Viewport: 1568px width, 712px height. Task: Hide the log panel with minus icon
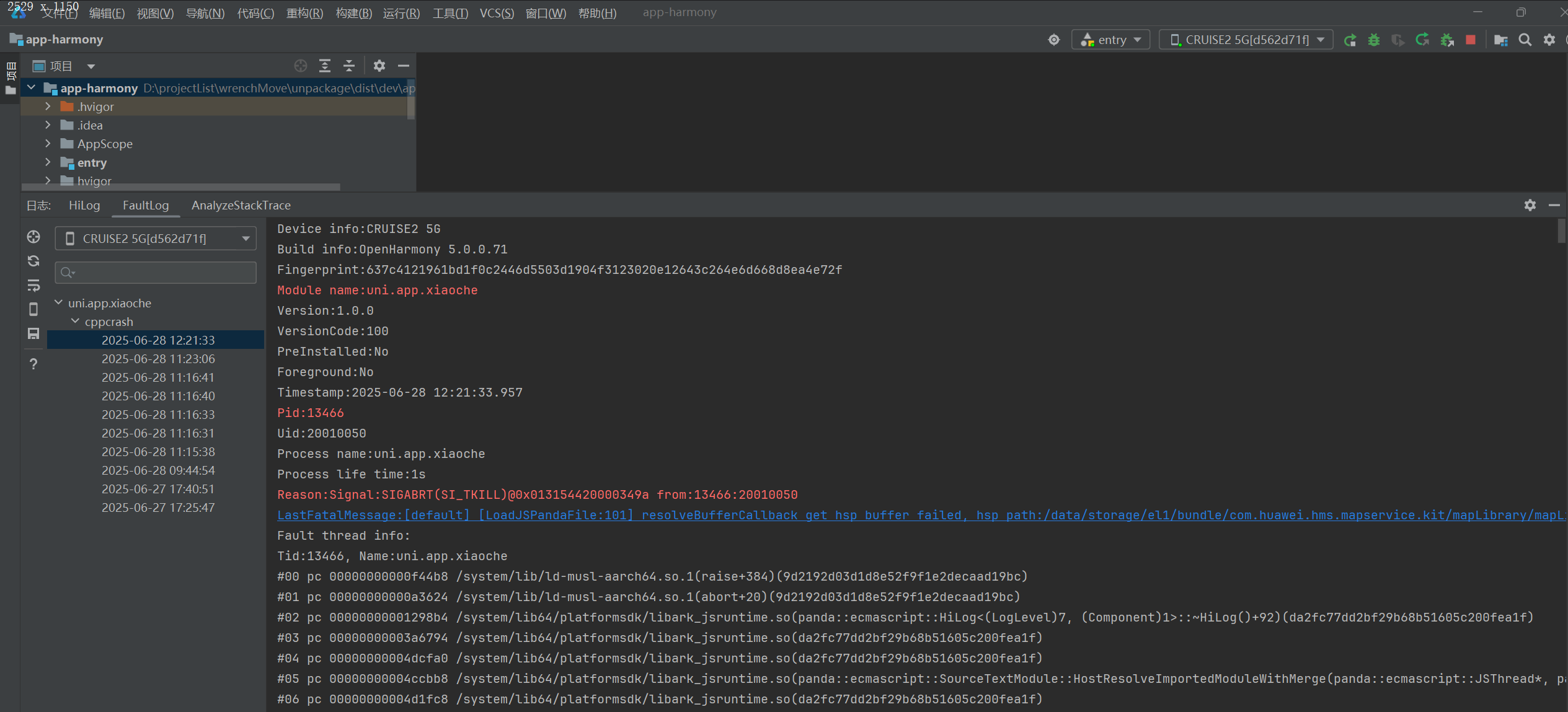(x=1554, y=205)
